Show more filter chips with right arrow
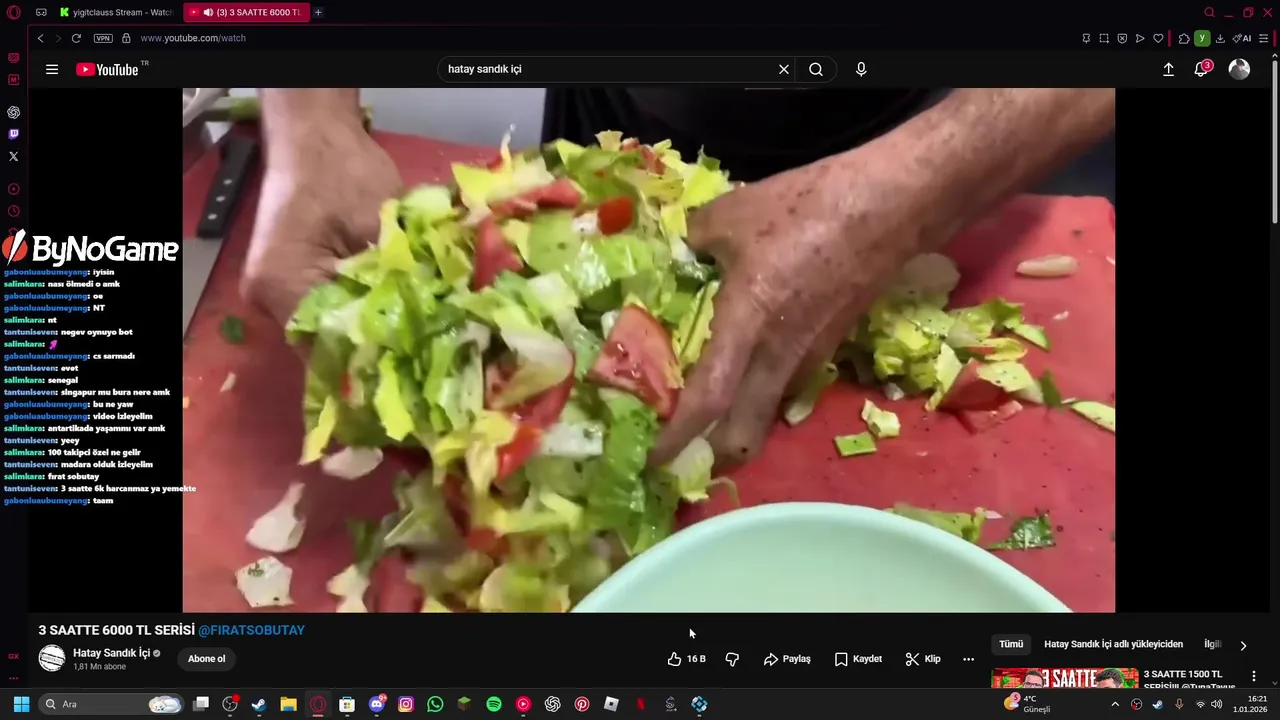The width and height of the screenshot is (1280, 720). [1243, 645]
